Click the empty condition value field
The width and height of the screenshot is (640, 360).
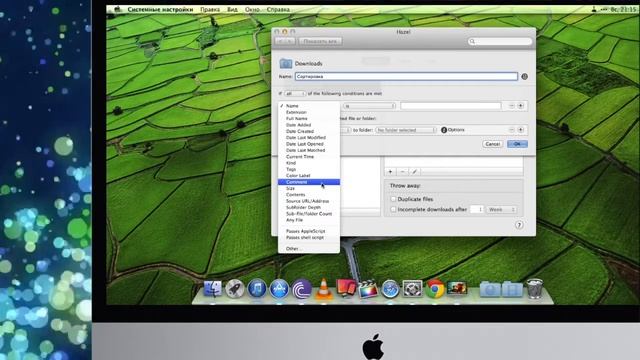click(x=451, y=106)
